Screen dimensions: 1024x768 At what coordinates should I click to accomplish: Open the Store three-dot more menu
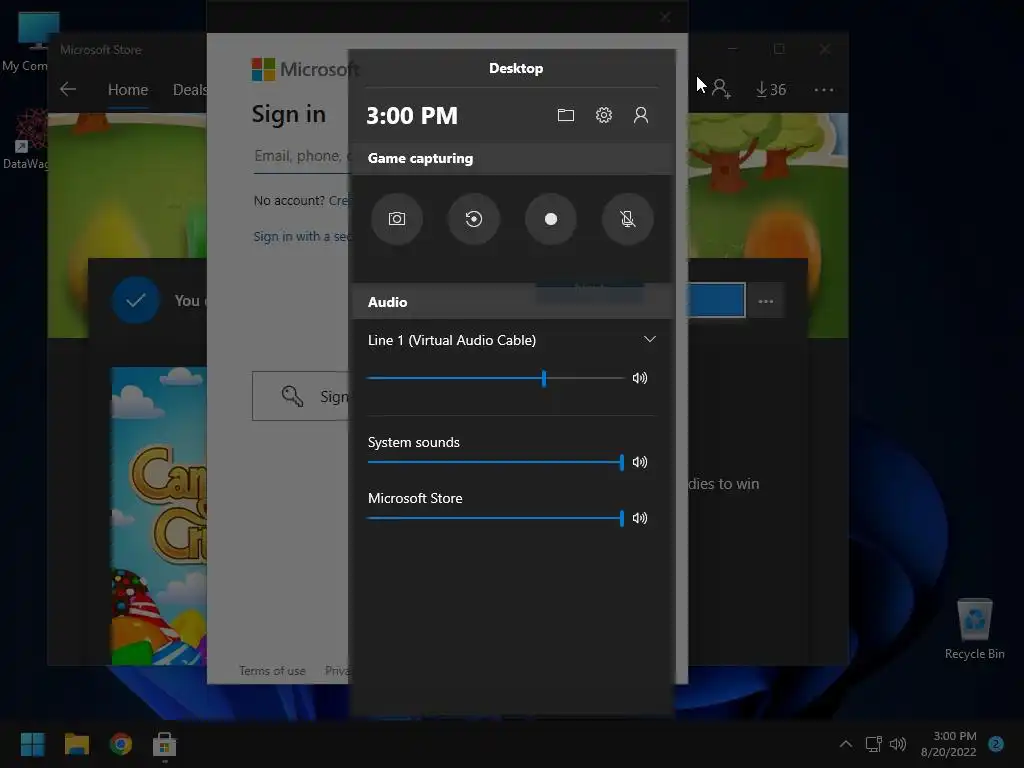pos(824,89)
